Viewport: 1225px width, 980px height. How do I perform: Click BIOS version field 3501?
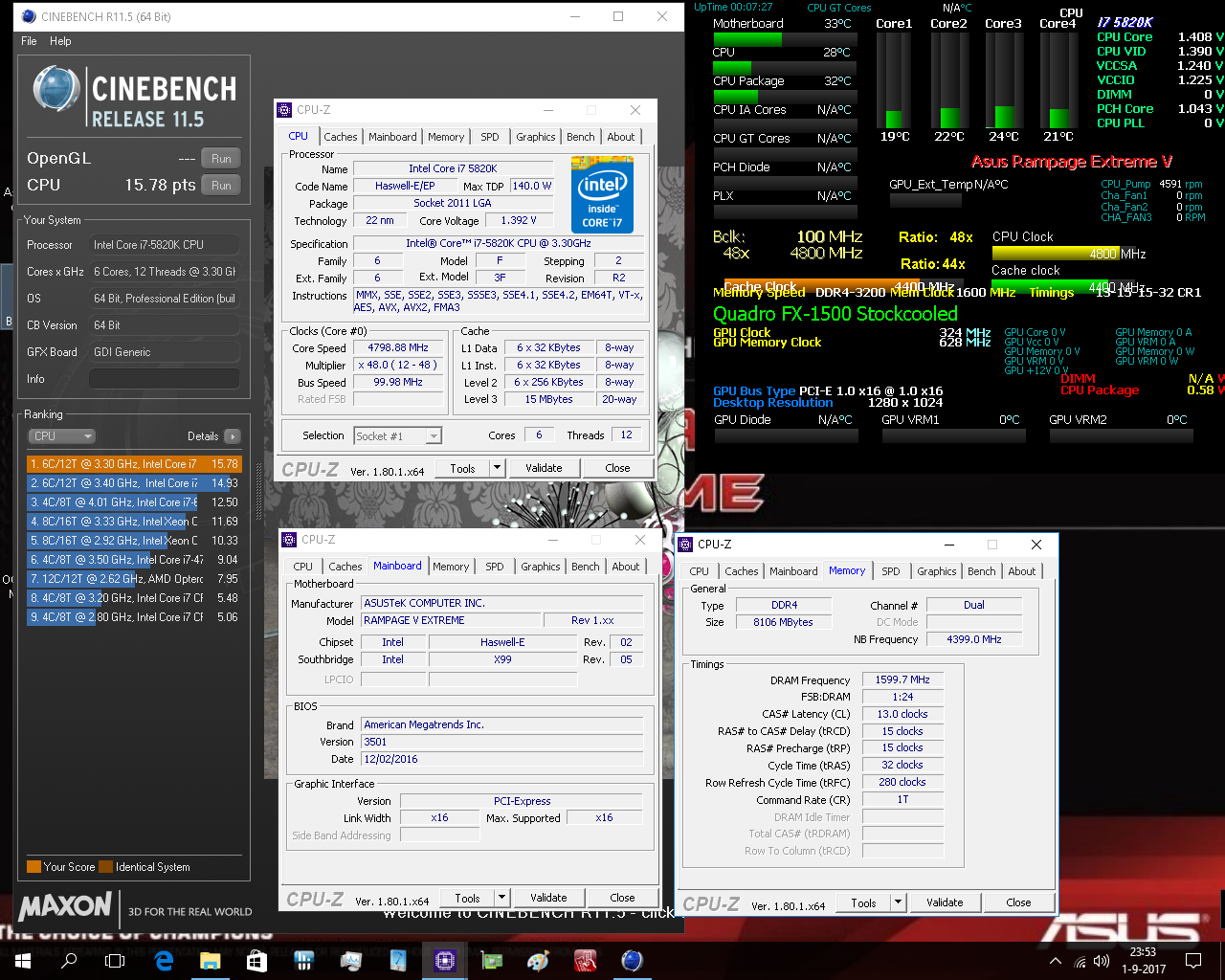(501, 742)
